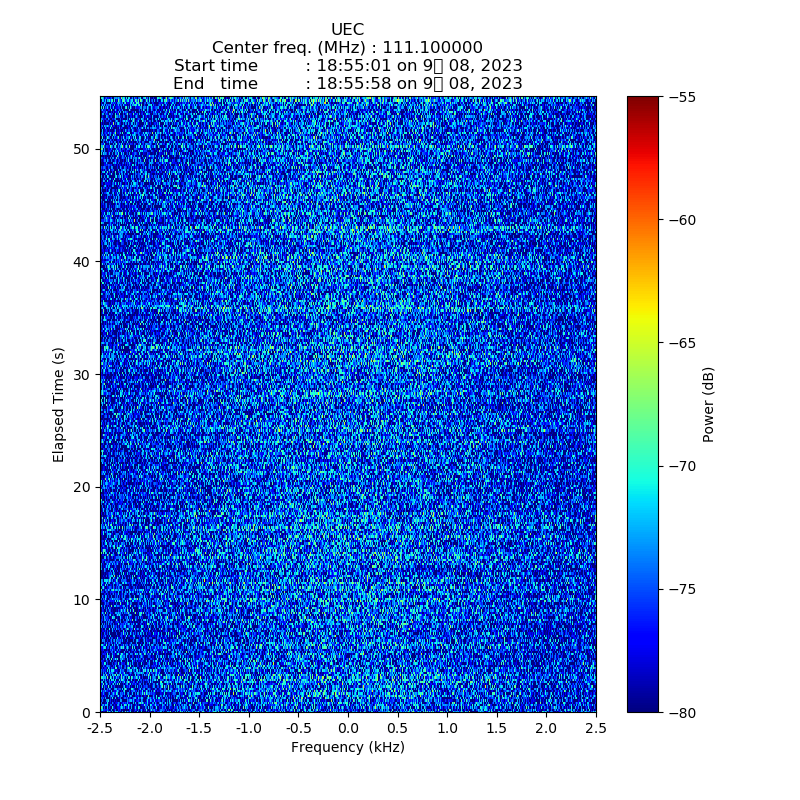
Task: Click the 0.0 frequency tick label
Action: coord(348,729)
